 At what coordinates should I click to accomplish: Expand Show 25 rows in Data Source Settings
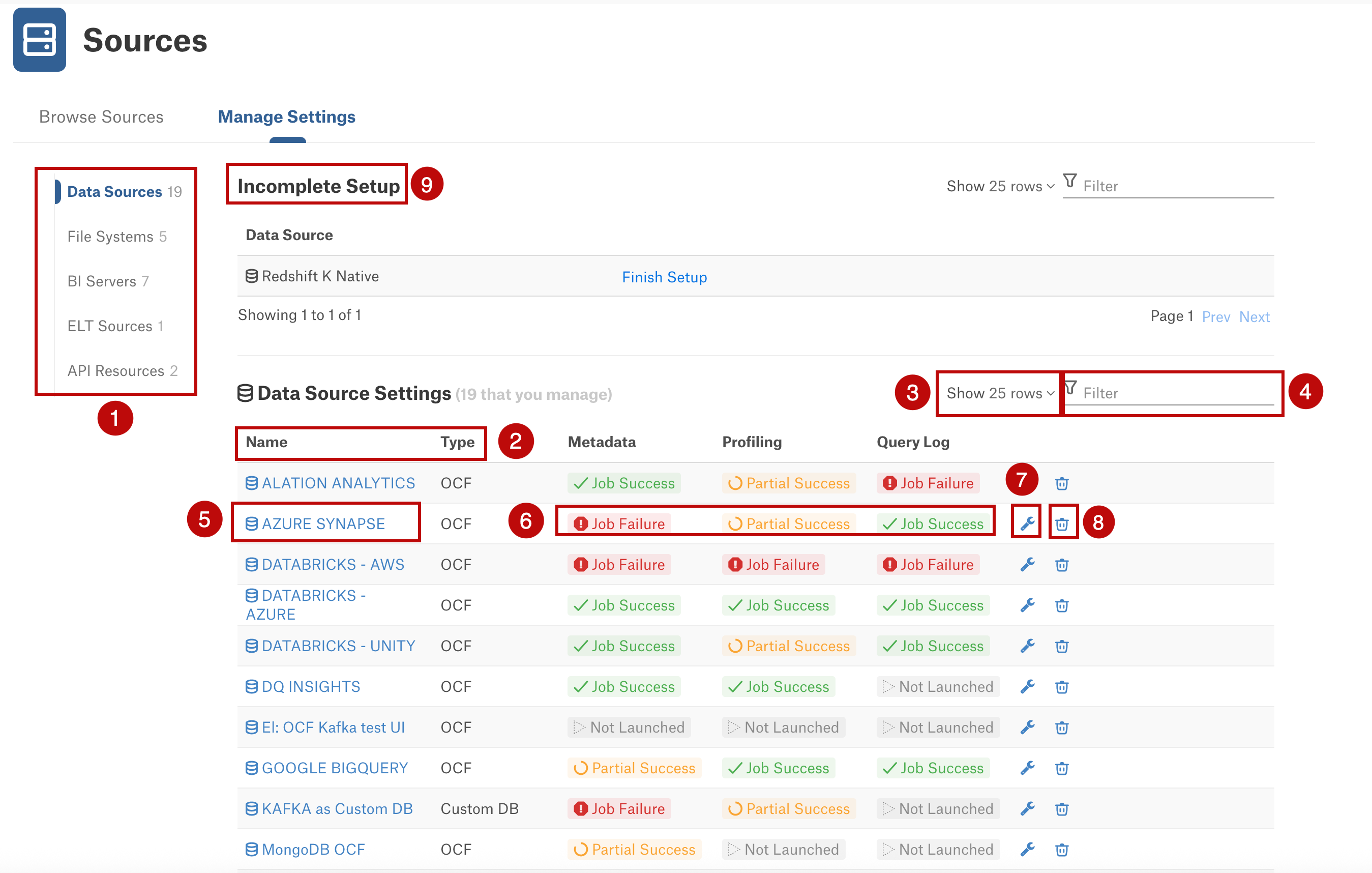tap(1000, 393)
